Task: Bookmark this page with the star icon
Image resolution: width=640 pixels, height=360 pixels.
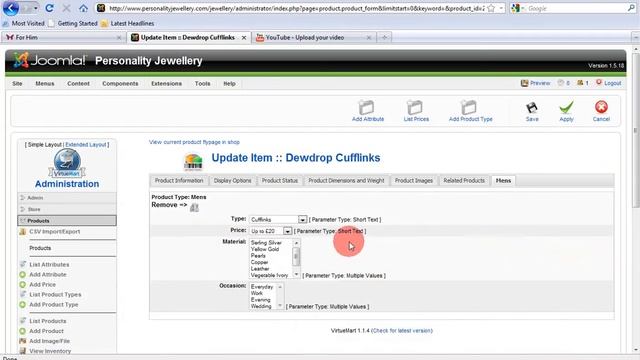Action: click(491, 8)
